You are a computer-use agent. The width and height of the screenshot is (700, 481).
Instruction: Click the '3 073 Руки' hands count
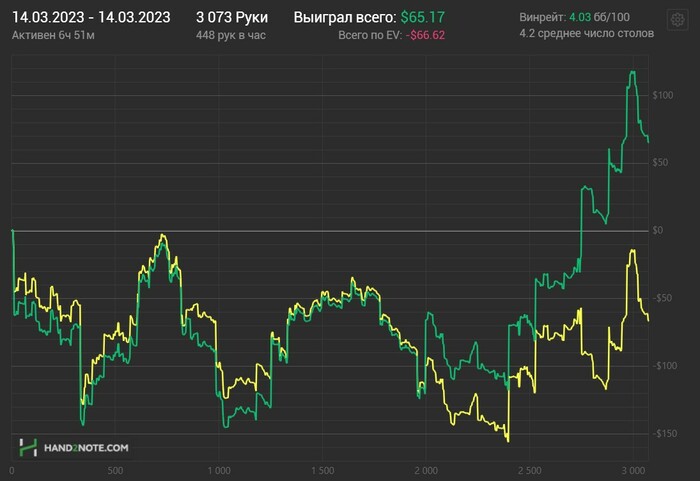point(232,17)
